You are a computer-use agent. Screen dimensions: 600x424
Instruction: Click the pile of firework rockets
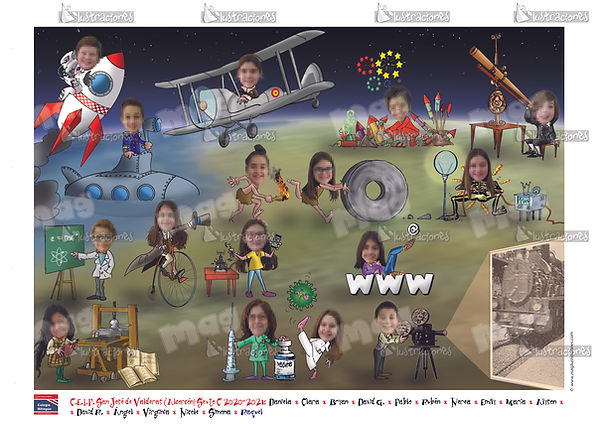tap(394, 128)
